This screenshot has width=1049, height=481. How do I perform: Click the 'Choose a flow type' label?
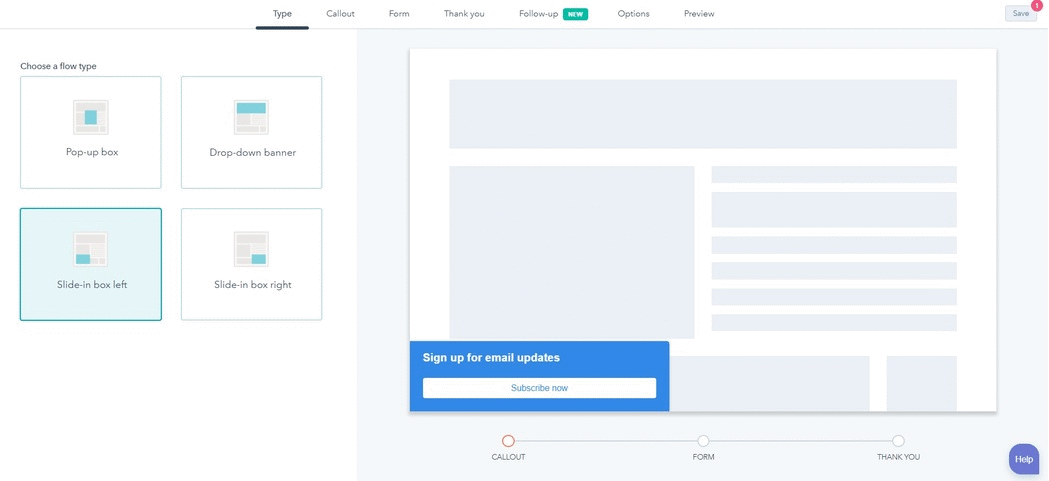tap(58, 66)
